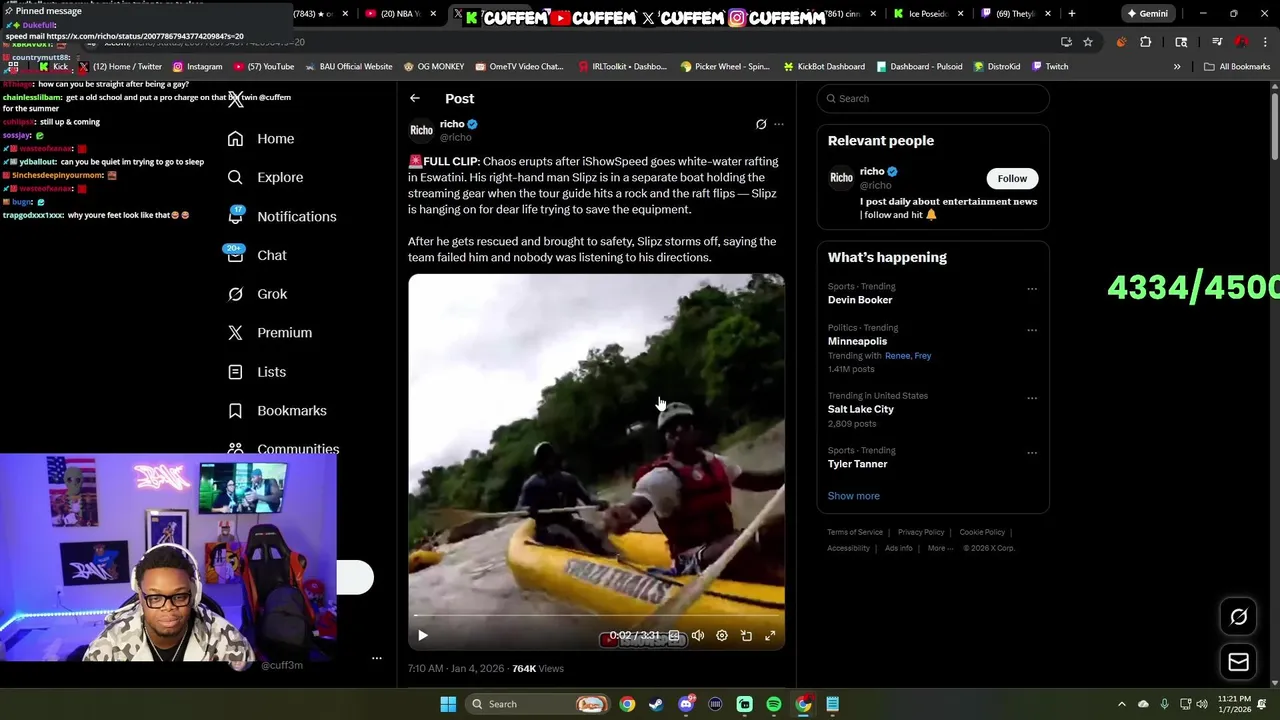This screenshot has height=720, width=1280.
Task: Toggle picture-in-picture for the video
Action: pyautogui.click(x=746, y=635)
